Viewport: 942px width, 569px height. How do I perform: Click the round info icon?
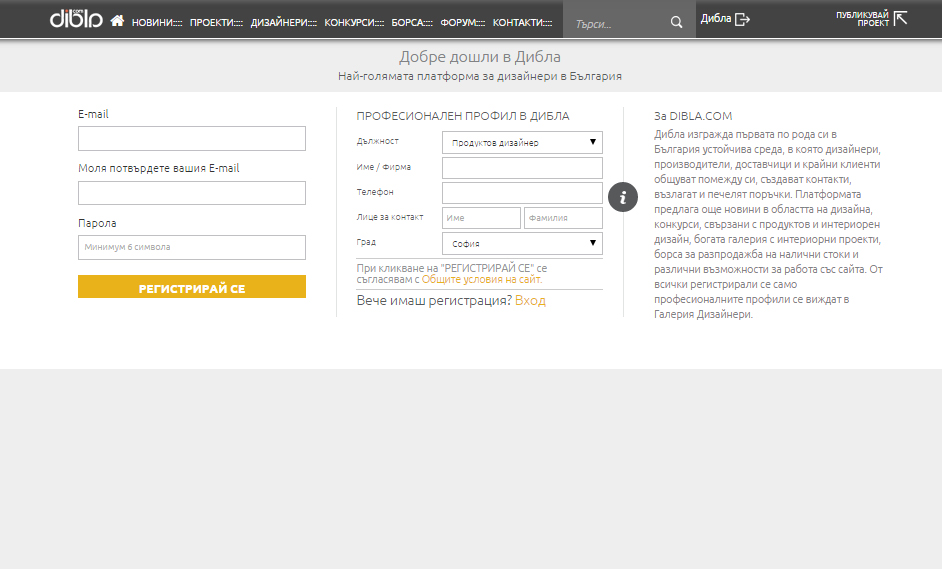coord(623,197)
